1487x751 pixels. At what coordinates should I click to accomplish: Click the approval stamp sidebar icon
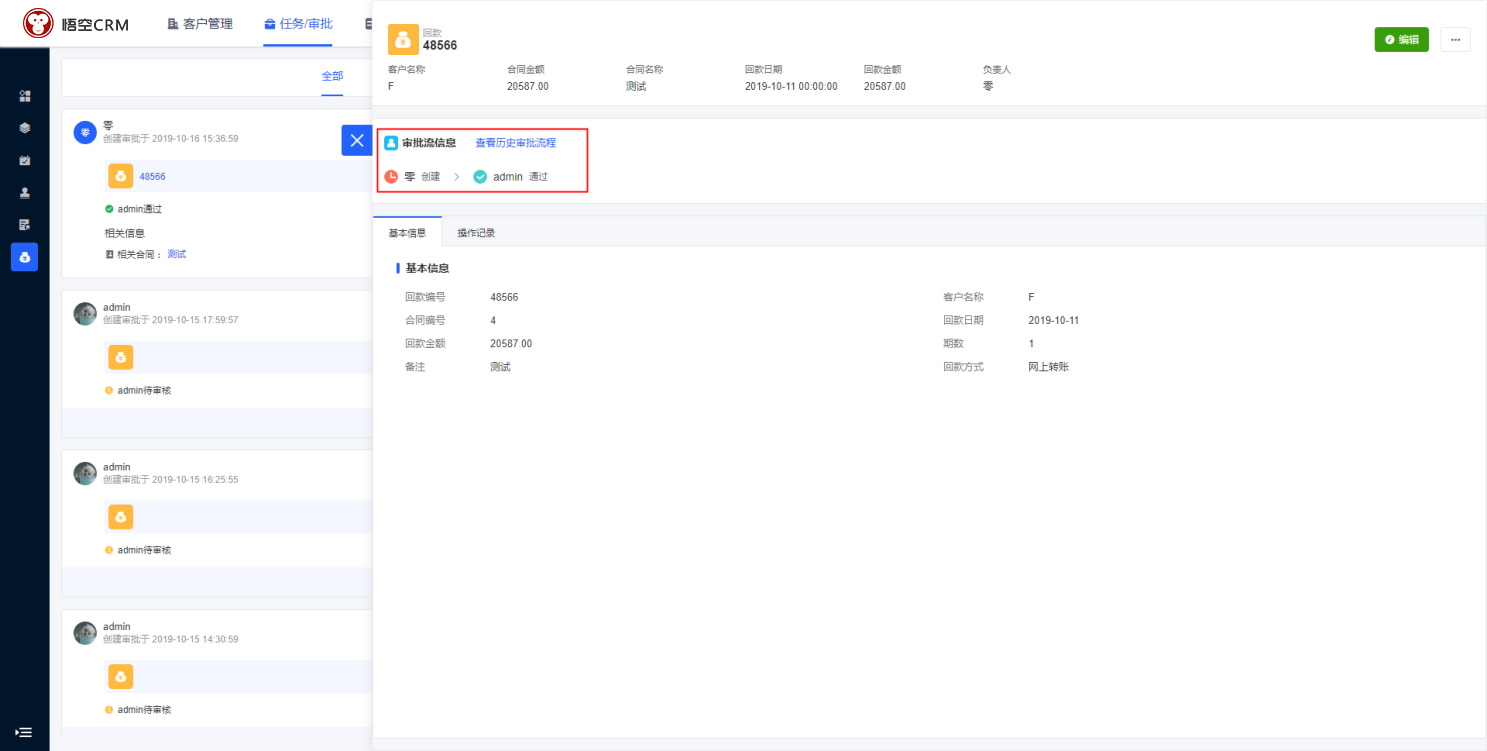tap(24, 193)
